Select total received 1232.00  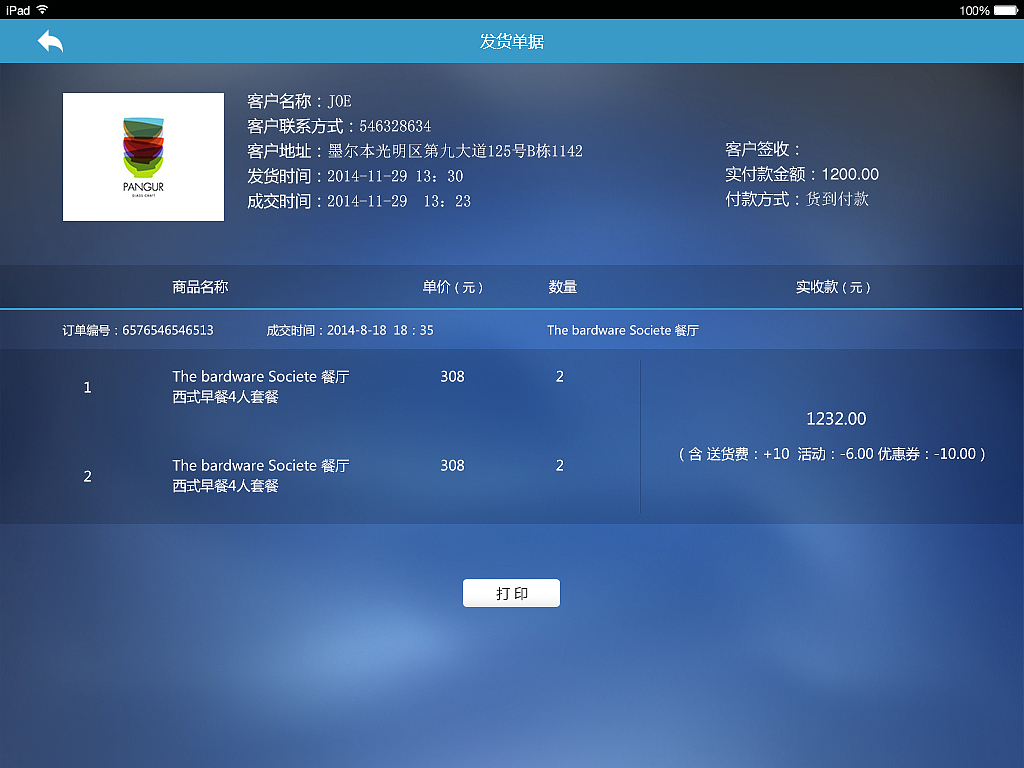click(x=836, y=419)
